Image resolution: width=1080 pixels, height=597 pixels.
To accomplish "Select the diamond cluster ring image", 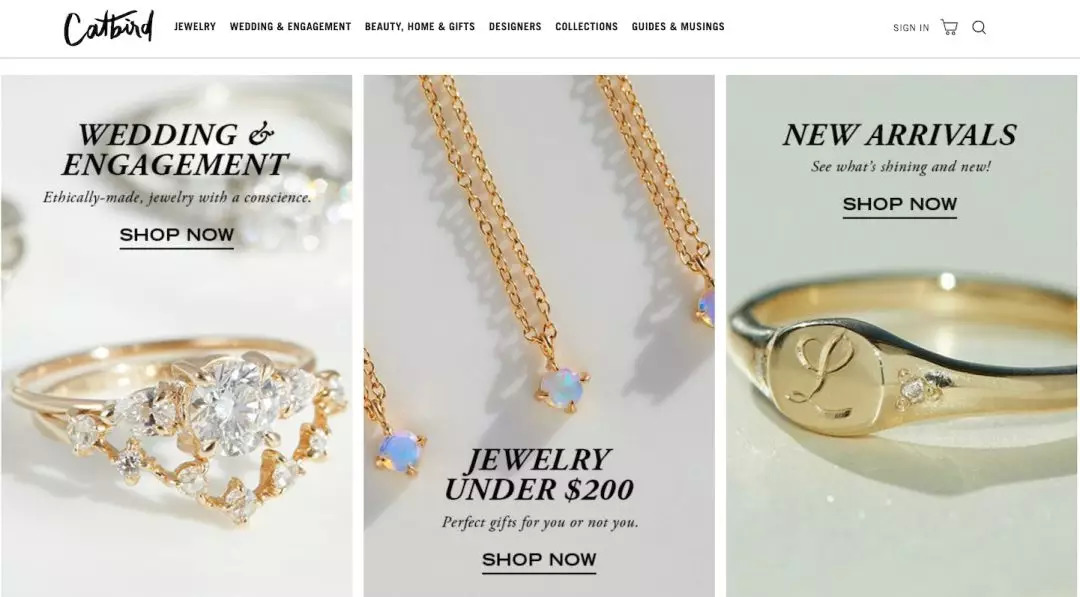I will pyautogui.click(x=177, y=427).
